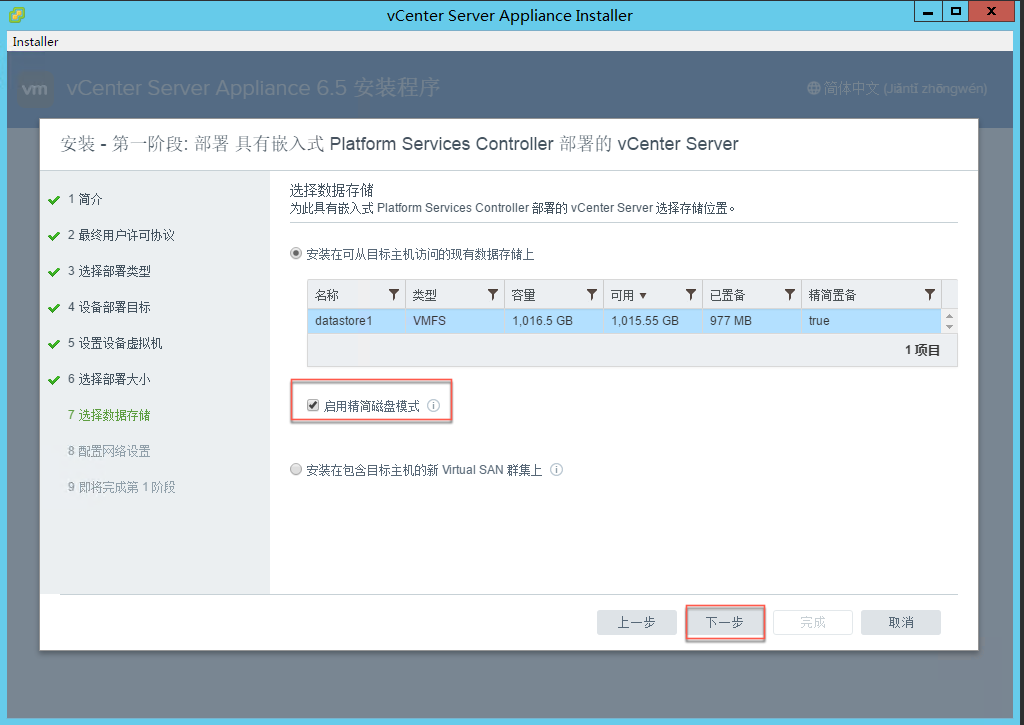This screenshot has width=1024, height=725.
Task: Select step 8 配置网络设置
Action: [109, 451]
